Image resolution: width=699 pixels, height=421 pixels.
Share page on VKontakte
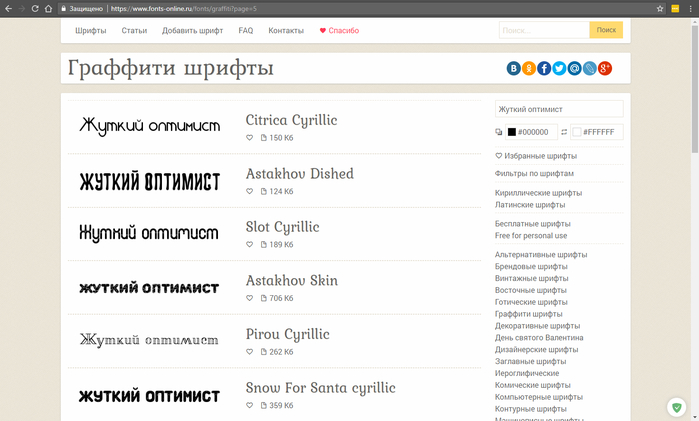click(514, 68)
